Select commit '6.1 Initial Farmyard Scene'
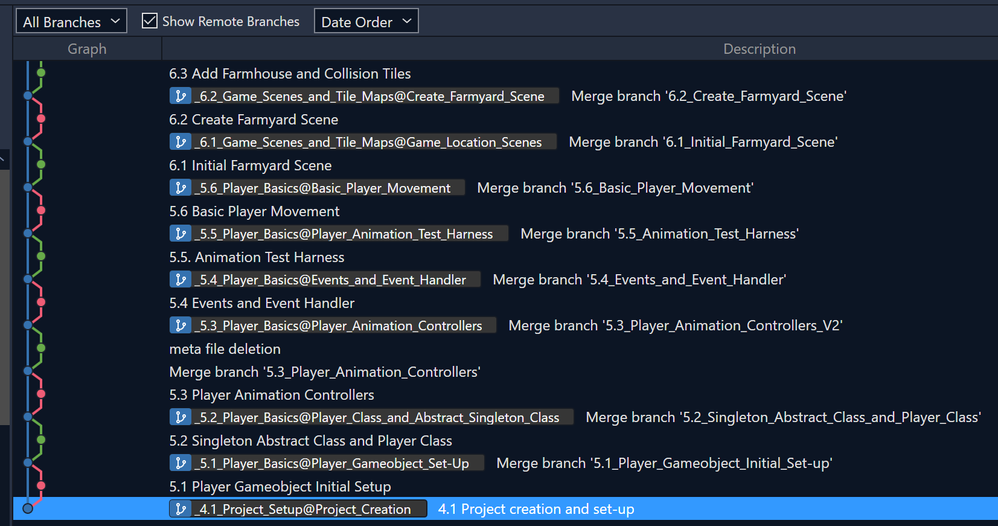This screenshot has height=526, width=998. (250, 165)
